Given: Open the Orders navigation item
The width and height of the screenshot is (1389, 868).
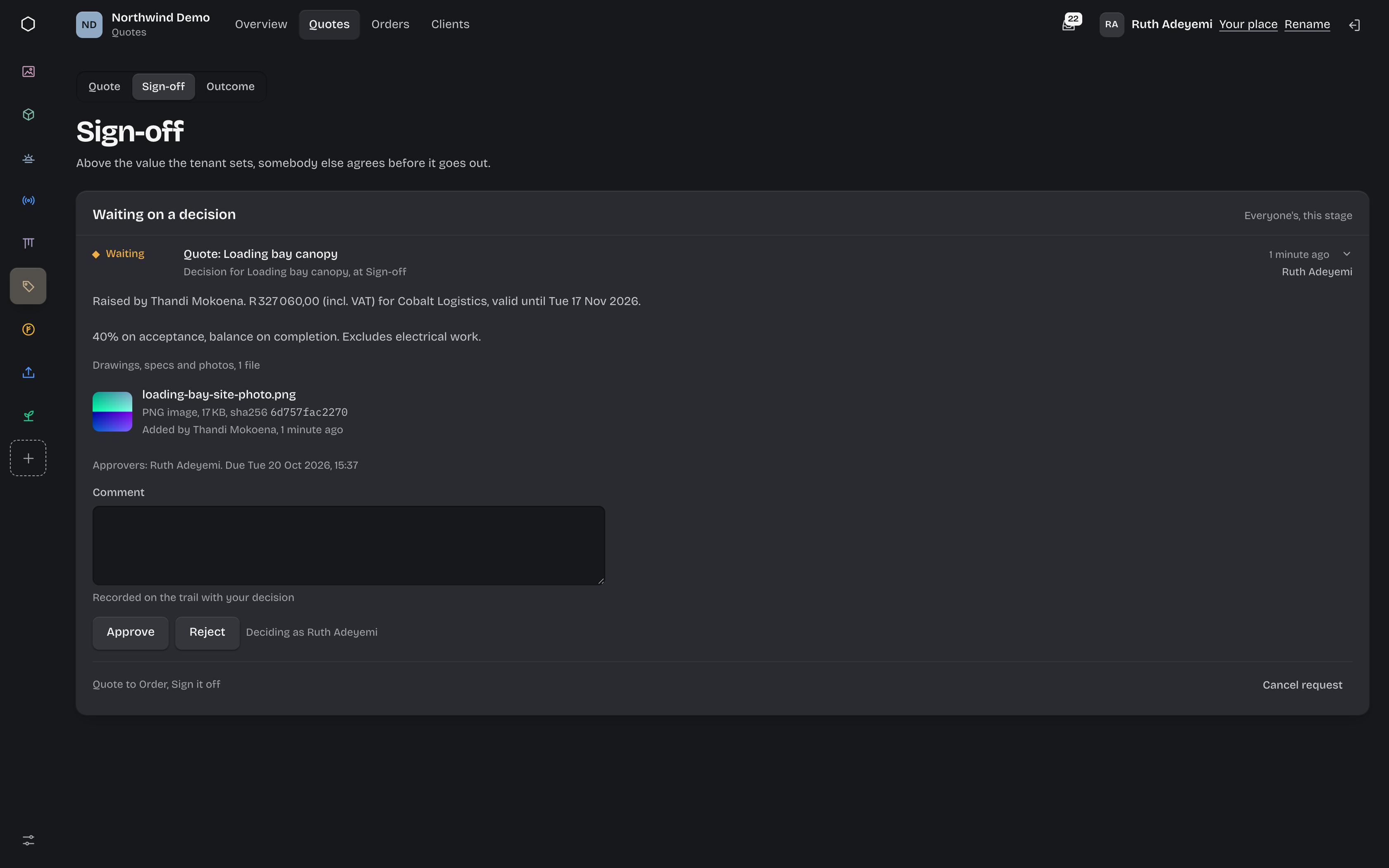Looking at the screenshot, I should coord(390,24).
